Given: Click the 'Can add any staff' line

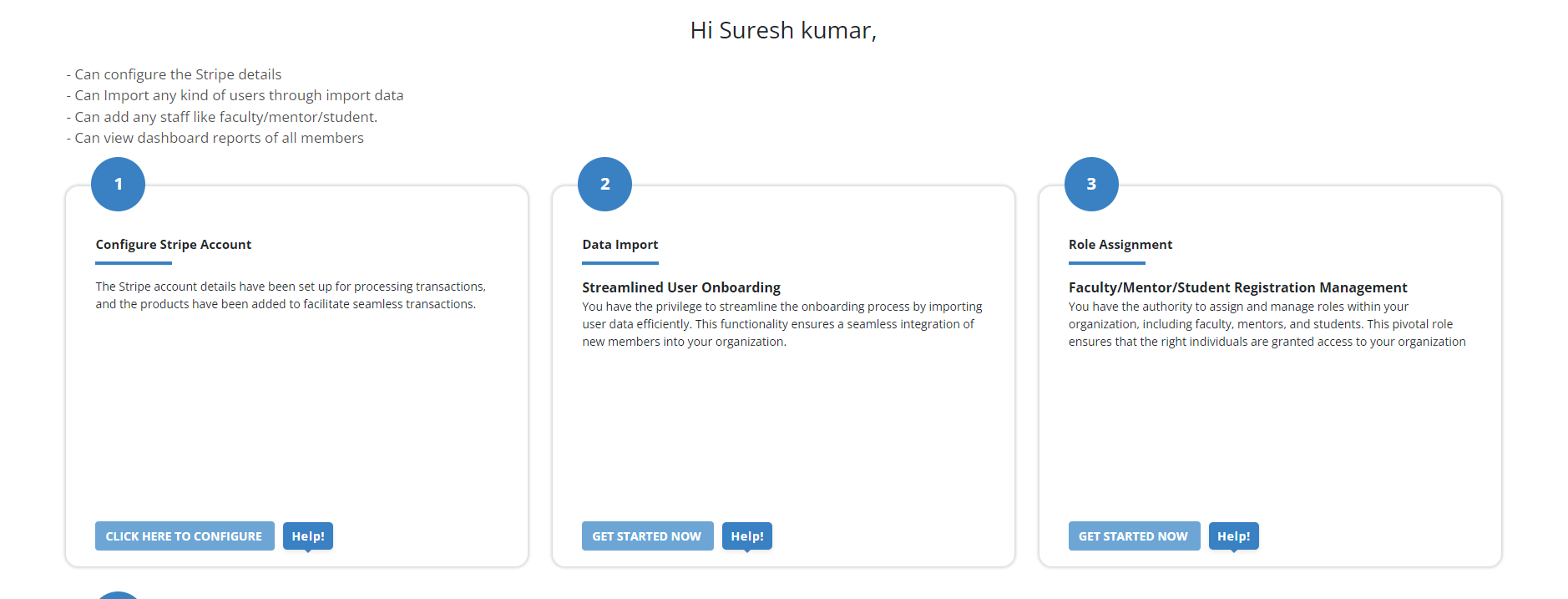Looking at the screenshot, I should (x=225, y=117).
